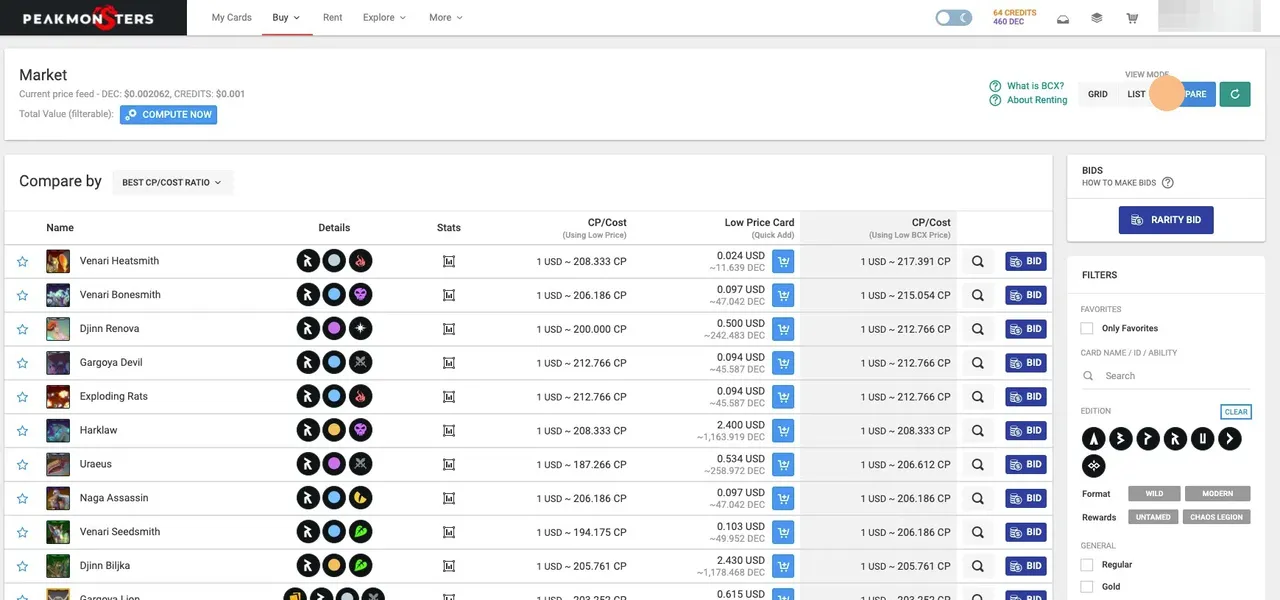This screenshot has height=600, width=1280.
Task: Select the Reward edition icon with letter R
Action: pyautogui.click(x=1175, y=438)
